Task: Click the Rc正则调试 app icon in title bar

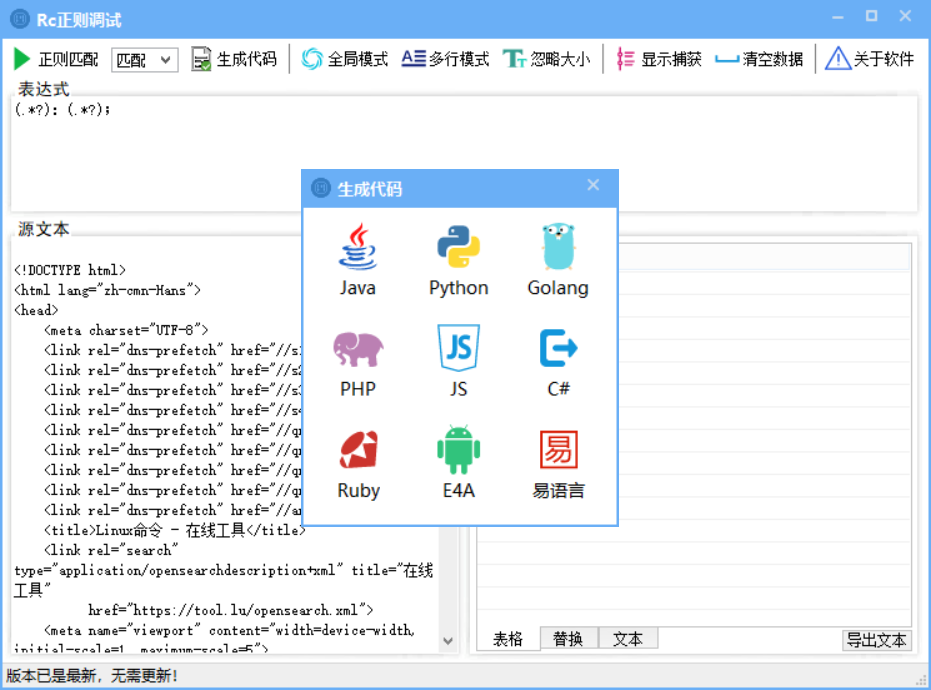Action: 20,19
